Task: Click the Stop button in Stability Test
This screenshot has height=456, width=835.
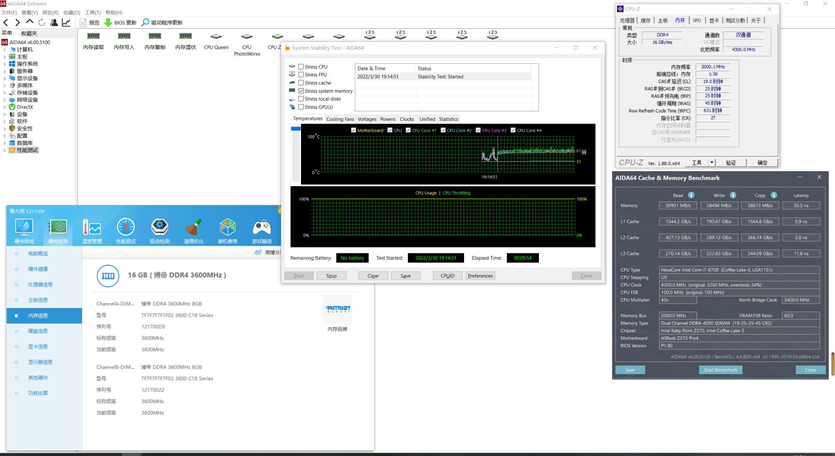Action: pos(331,276)
